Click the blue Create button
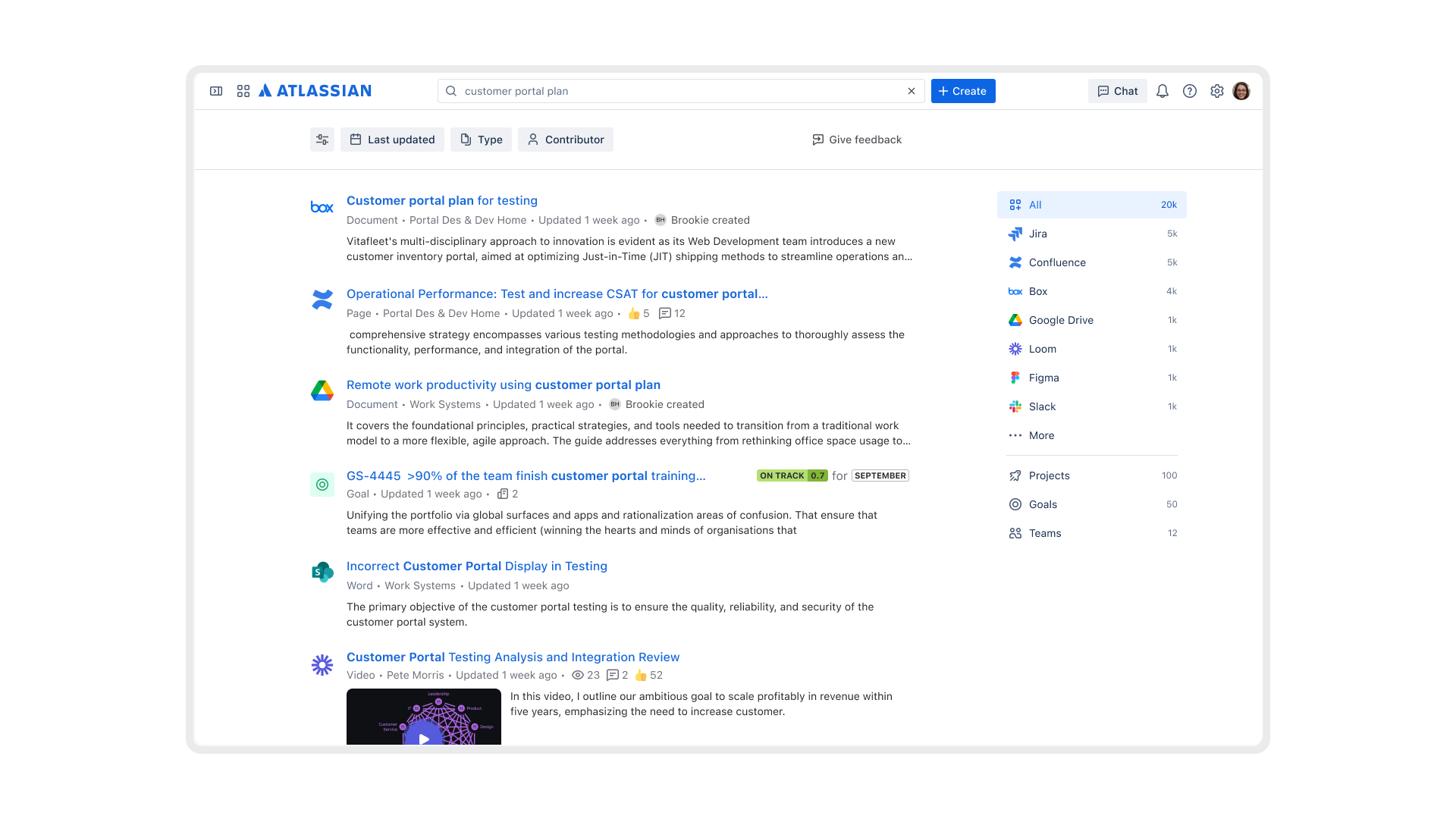The image size is (1456, 819). click(x=963, y=91)
